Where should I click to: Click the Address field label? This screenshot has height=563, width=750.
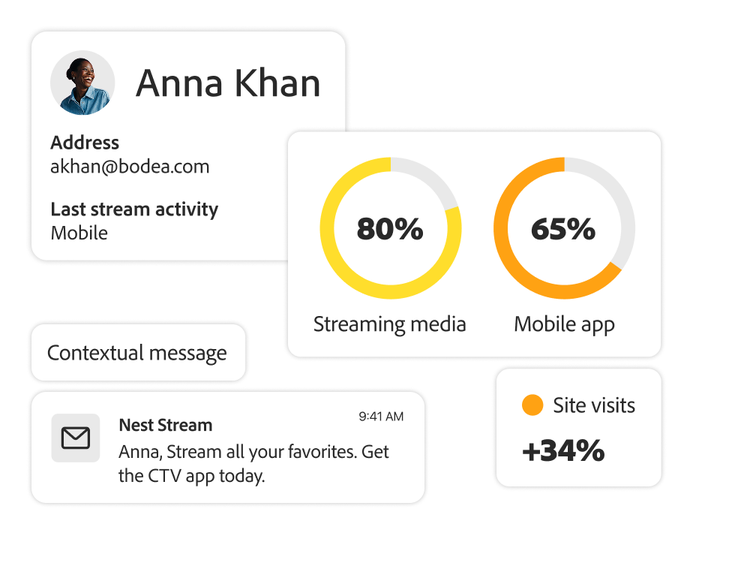[85, 143]
